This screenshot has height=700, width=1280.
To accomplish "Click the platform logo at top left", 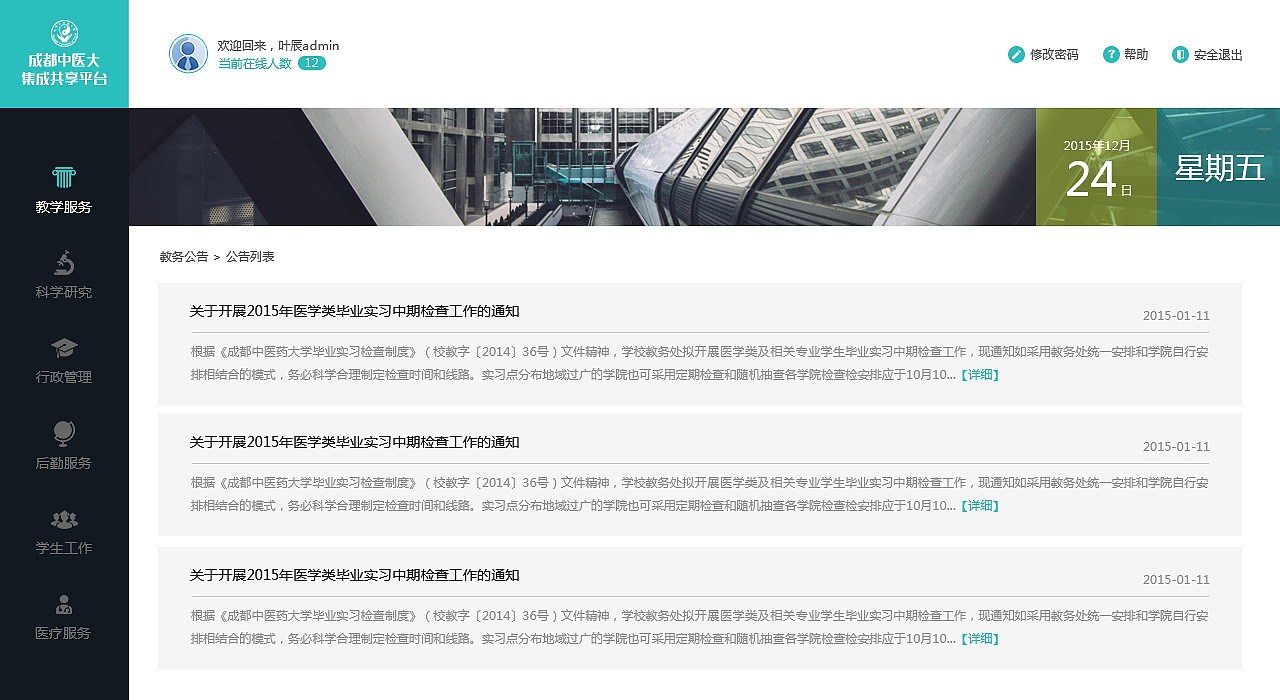I will point(64,54).
